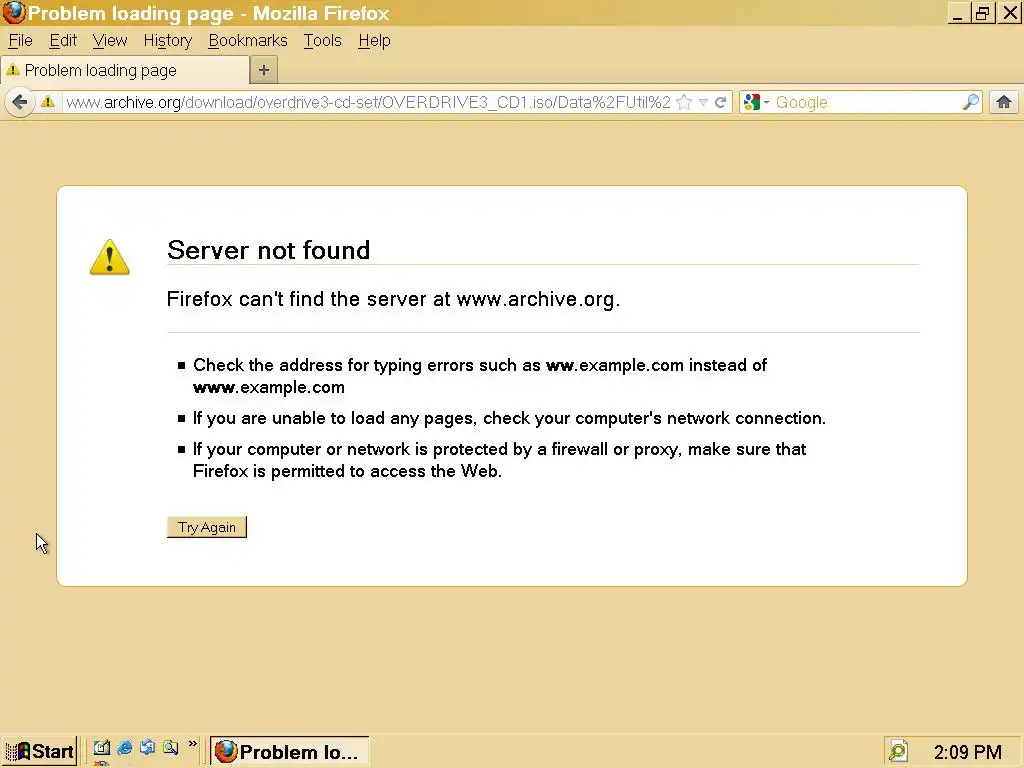Open the Google search engine selector
The width and height of the screenshot is (1024, 768).
(x=756, y=103)
